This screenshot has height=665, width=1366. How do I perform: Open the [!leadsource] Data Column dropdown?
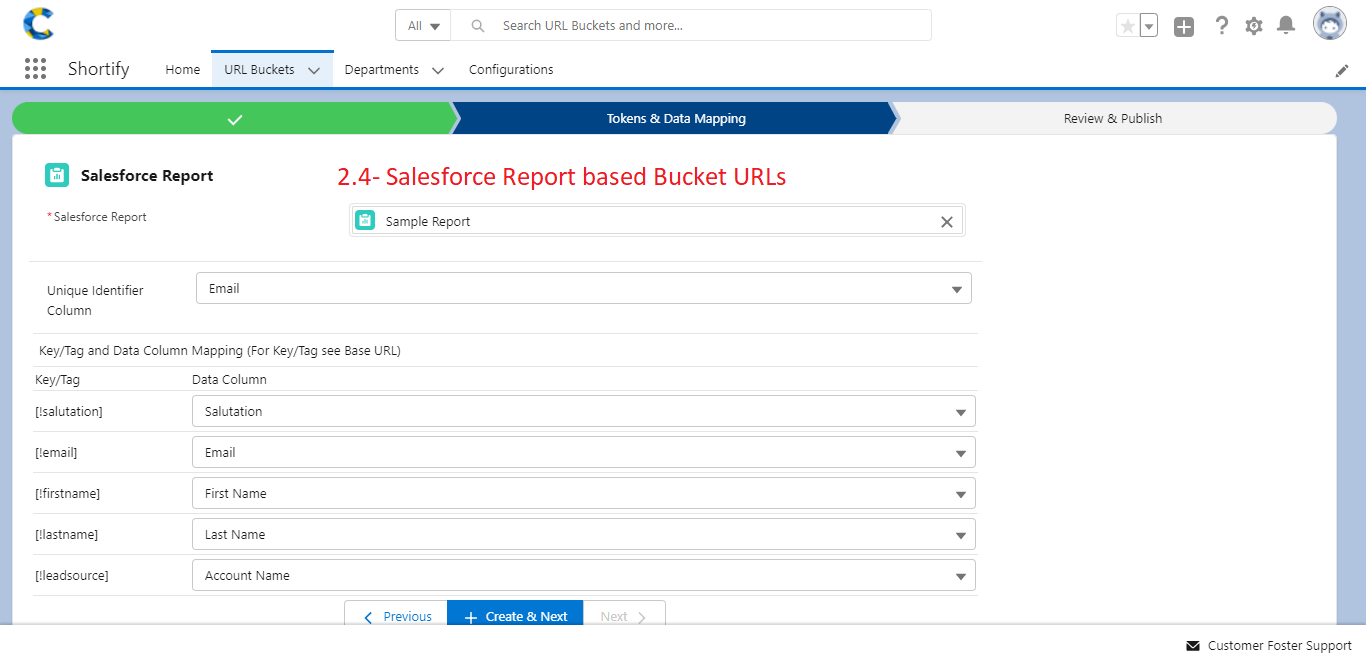(960, 575)
